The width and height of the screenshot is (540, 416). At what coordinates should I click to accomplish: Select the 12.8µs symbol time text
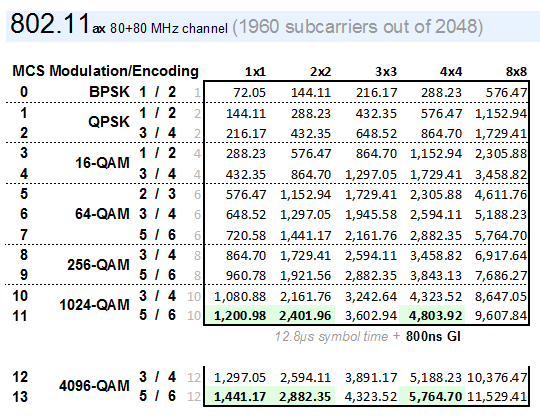click(331, 336)
